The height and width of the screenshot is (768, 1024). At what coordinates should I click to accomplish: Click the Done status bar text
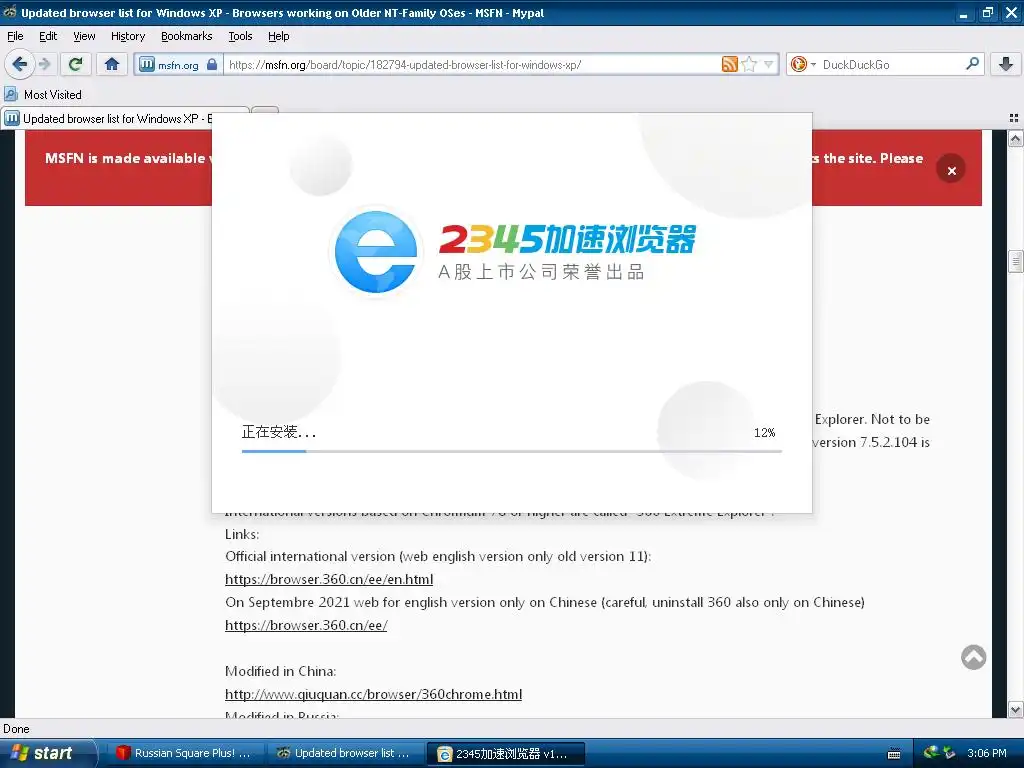[16, 729]
